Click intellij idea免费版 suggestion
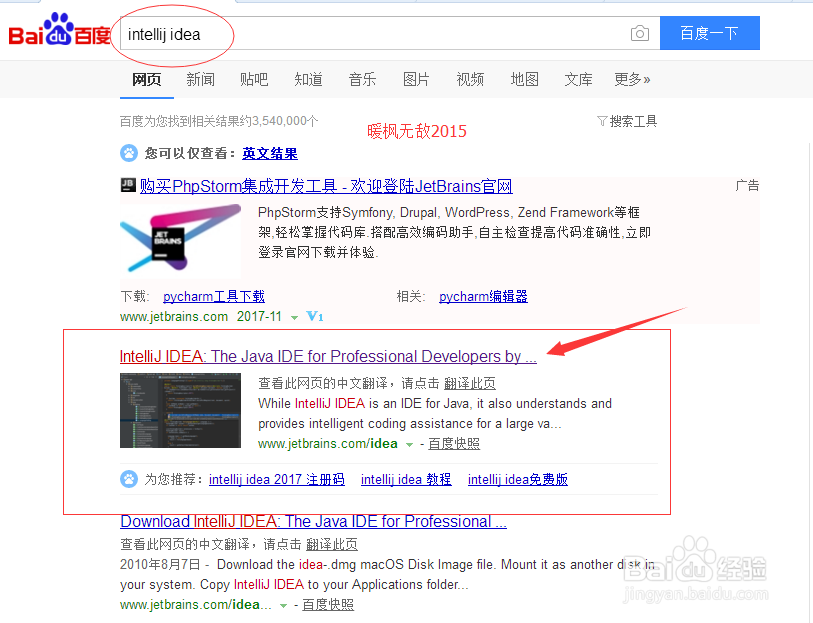This screenshot has width=813, height=623. [518, 479]
